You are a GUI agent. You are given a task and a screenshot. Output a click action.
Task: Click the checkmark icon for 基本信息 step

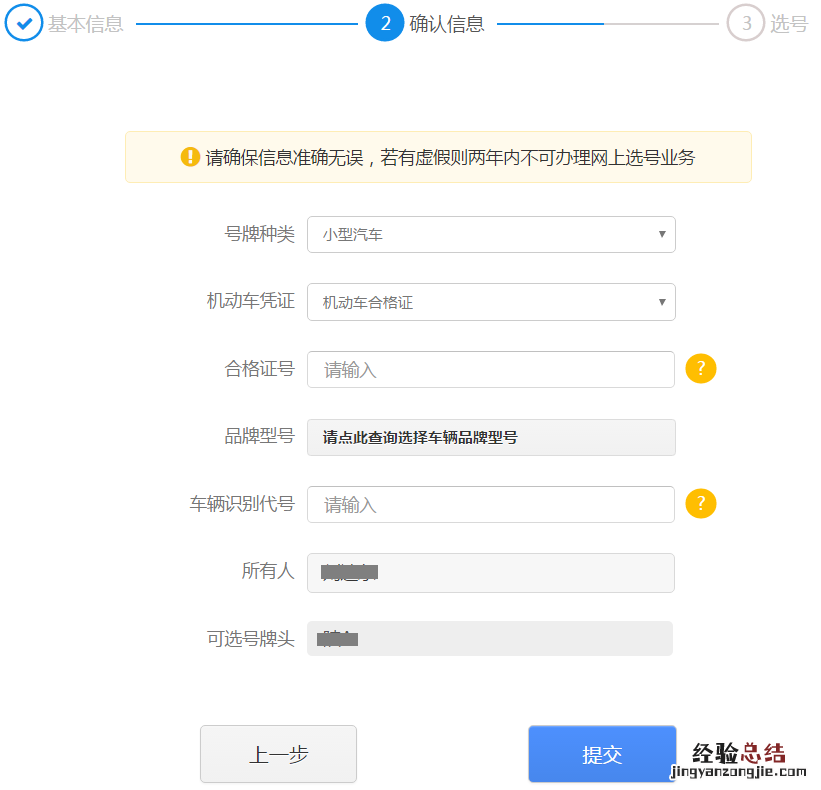pos(23,23)
